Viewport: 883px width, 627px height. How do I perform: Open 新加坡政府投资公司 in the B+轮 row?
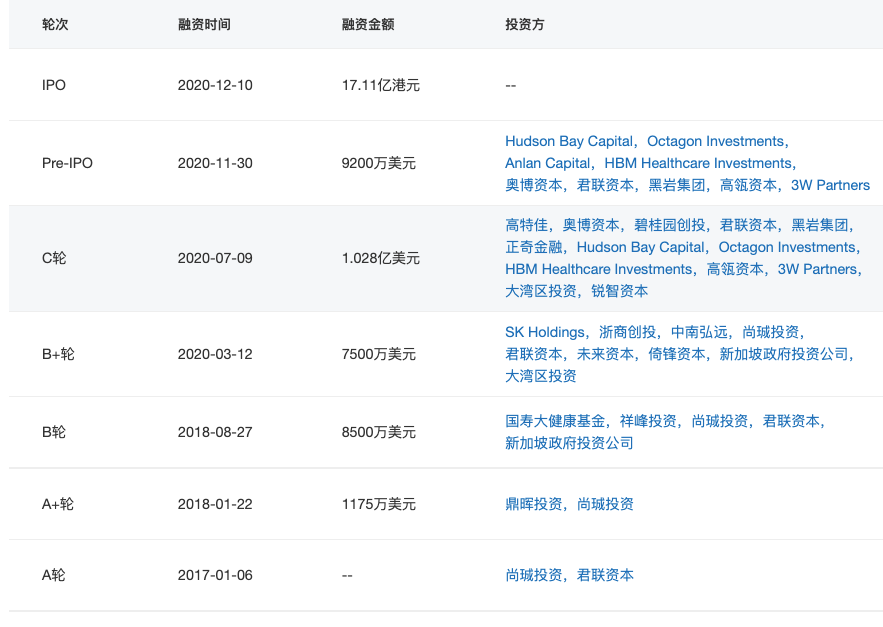pos(784,354)
